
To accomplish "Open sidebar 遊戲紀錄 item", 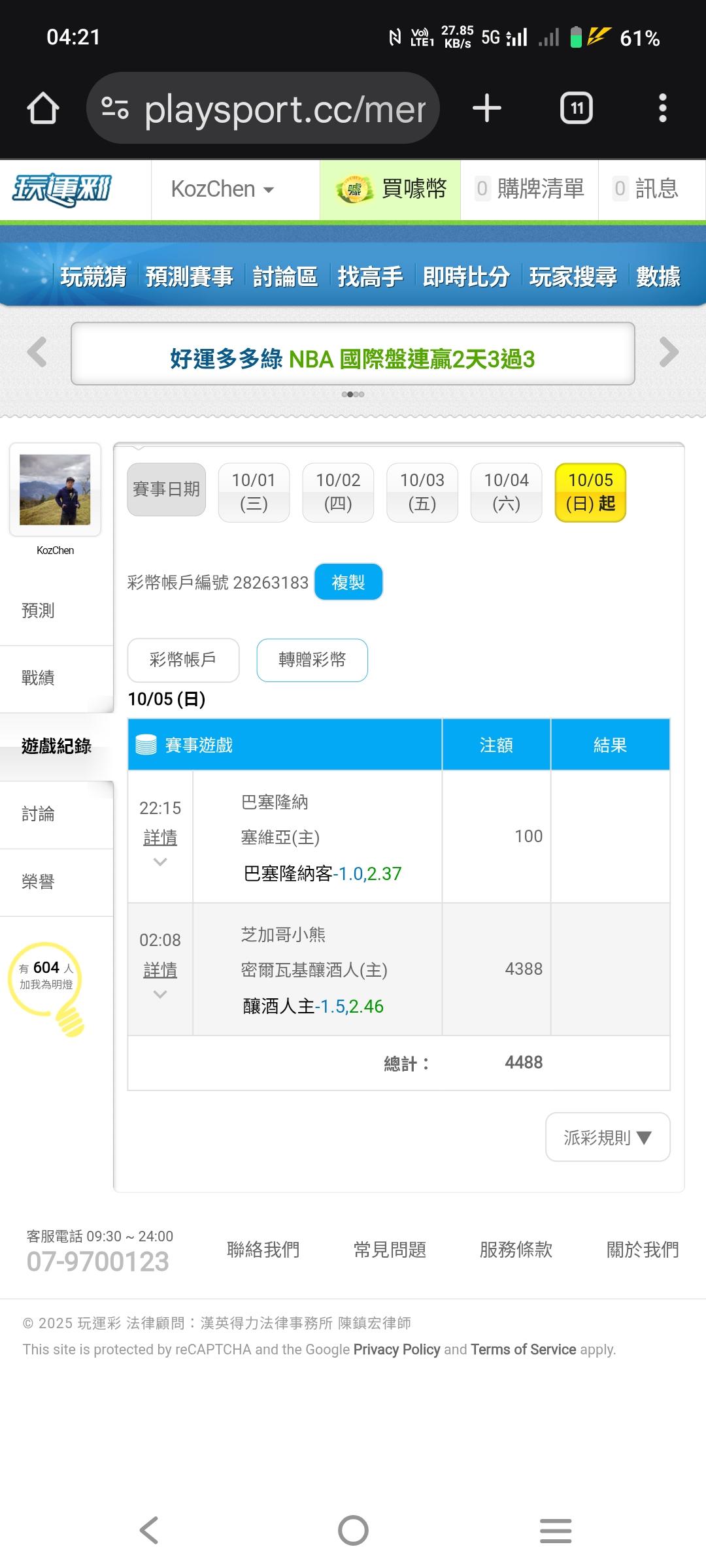I will tap(56, 746).
